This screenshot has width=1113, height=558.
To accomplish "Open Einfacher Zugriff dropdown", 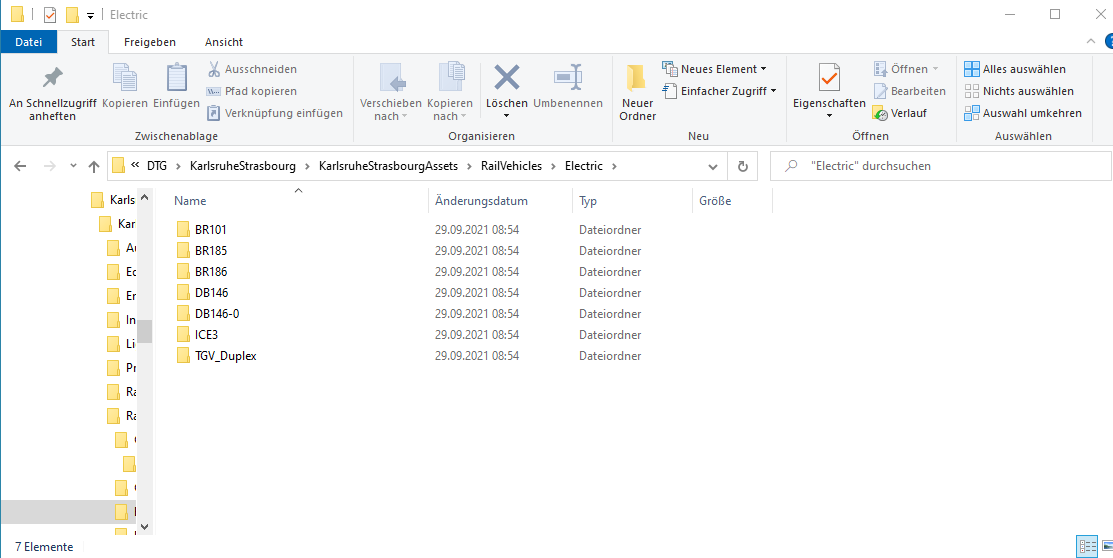I will pyautogui.click(x=720, y=91).
